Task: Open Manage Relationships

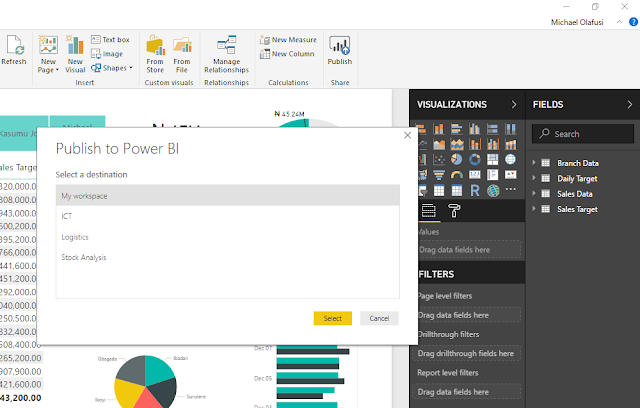Action: [x=227, y=54]
